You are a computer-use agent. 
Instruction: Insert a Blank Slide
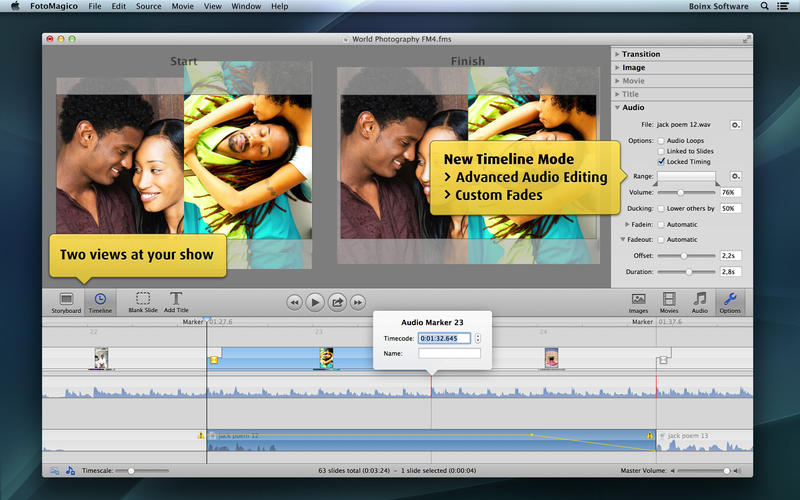click(x=143, y=299)
